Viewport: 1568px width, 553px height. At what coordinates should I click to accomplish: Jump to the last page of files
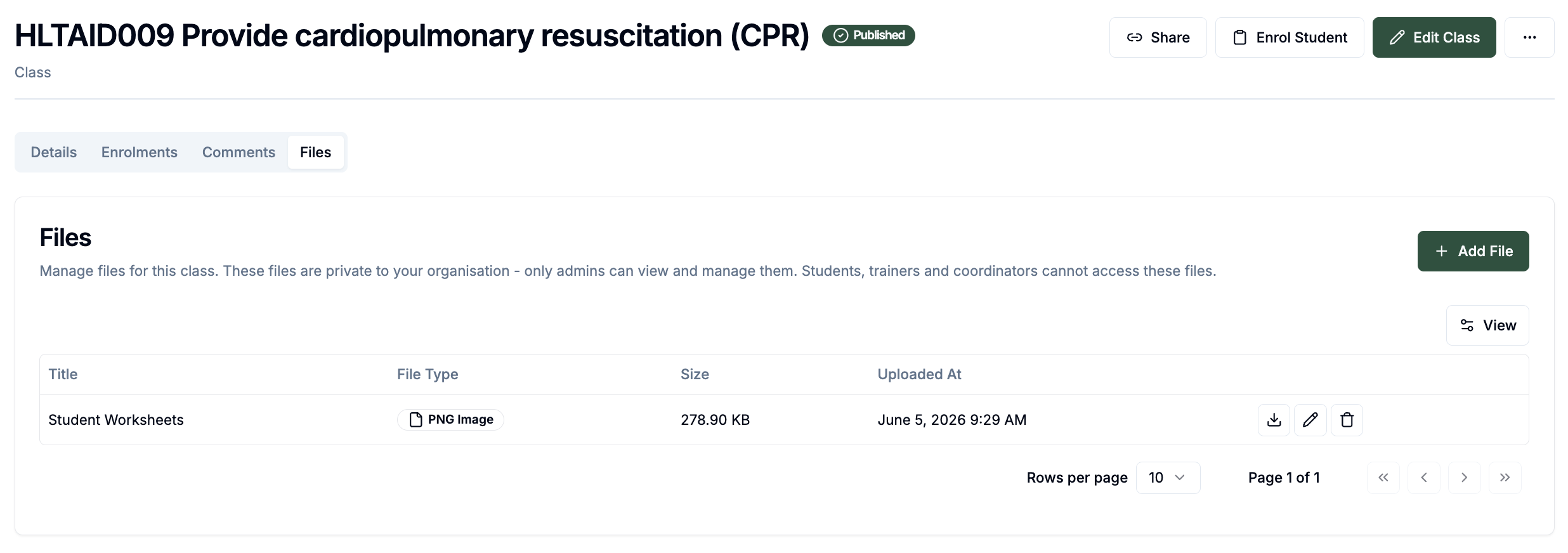click(x=1505, y=478)
